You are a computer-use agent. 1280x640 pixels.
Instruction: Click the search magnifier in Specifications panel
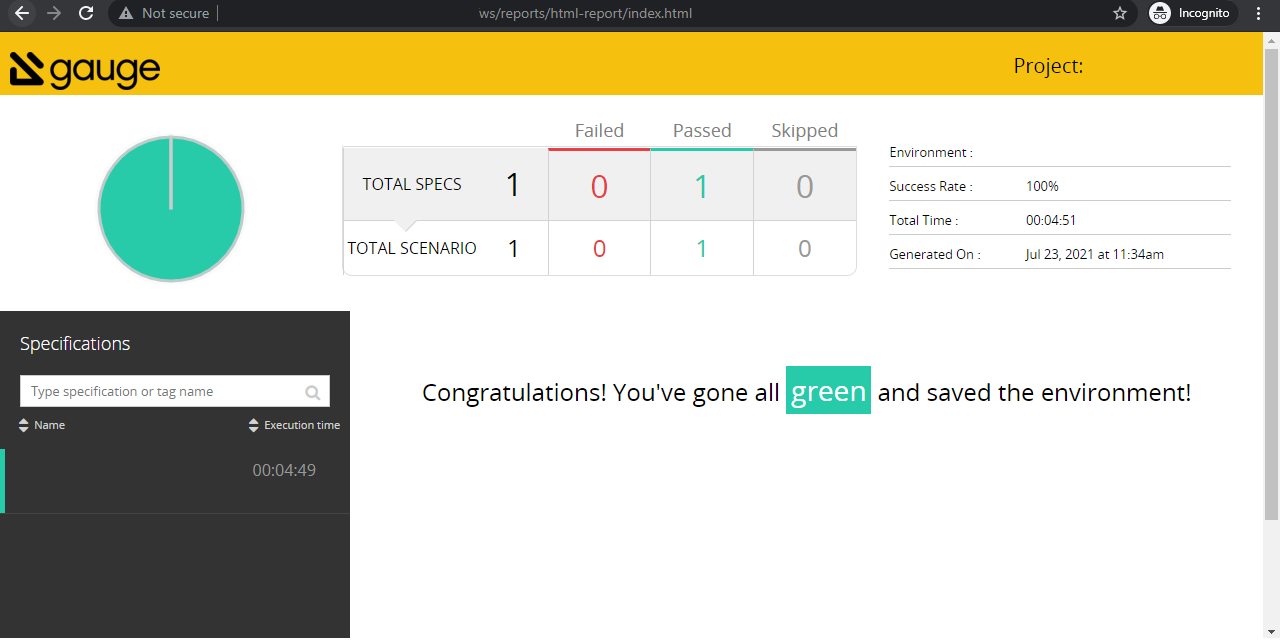pos(314,390)
